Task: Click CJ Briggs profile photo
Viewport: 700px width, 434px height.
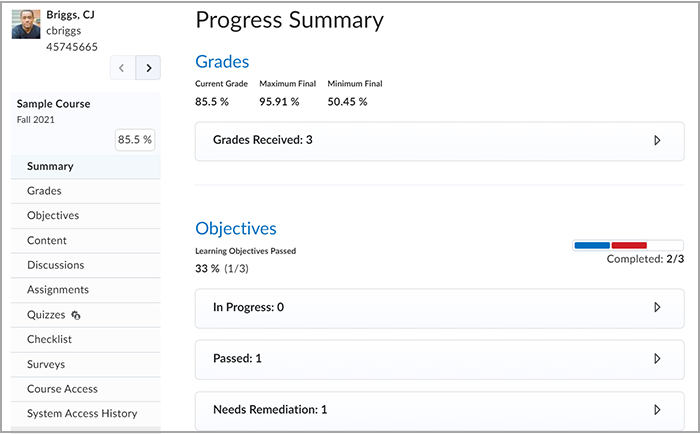Action: point(26,24)
